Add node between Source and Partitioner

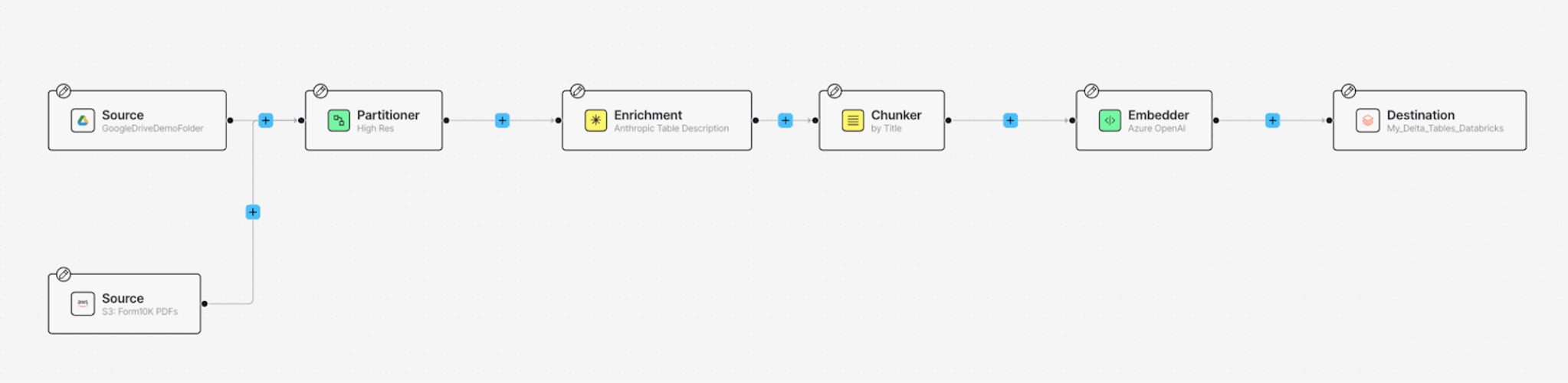(x=265, y=120)
